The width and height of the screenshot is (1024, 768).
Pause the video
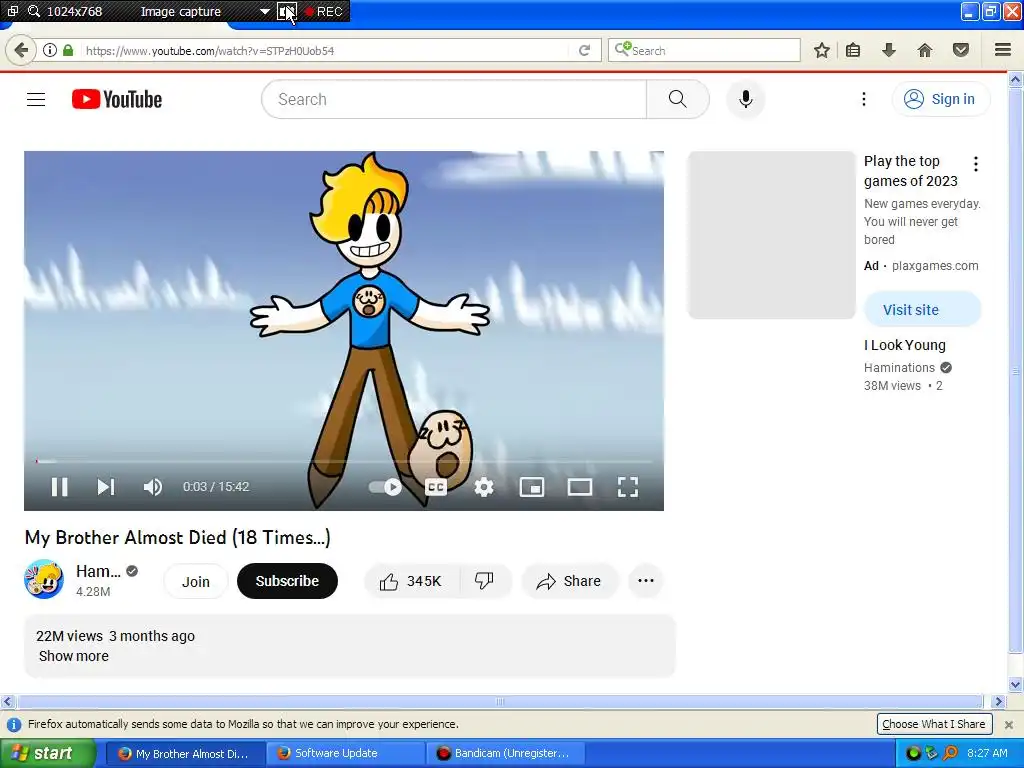point(59,487)
